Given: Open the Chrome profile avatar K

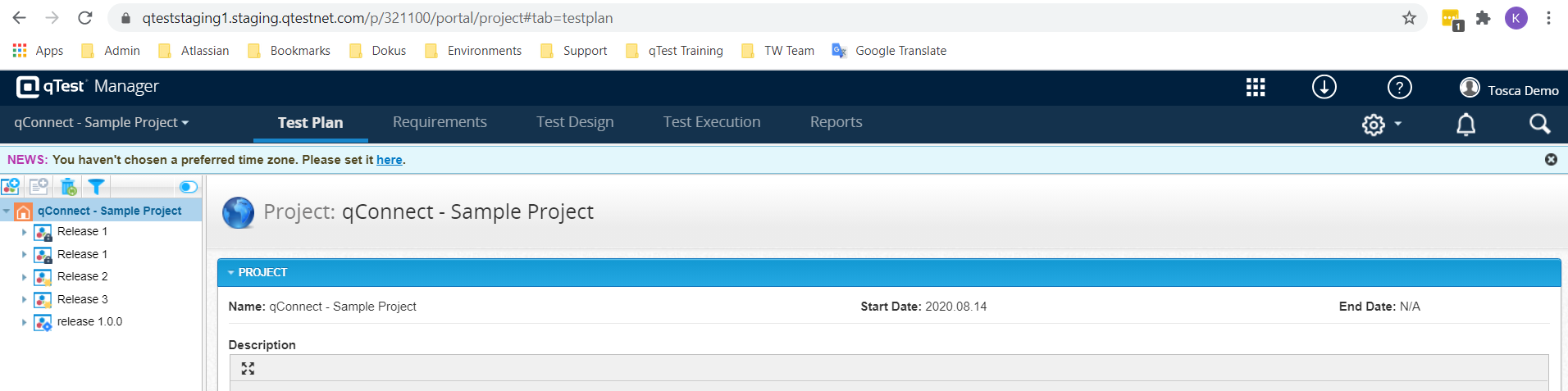Looking at the screenshot, I should click(x=1516, y=18).
